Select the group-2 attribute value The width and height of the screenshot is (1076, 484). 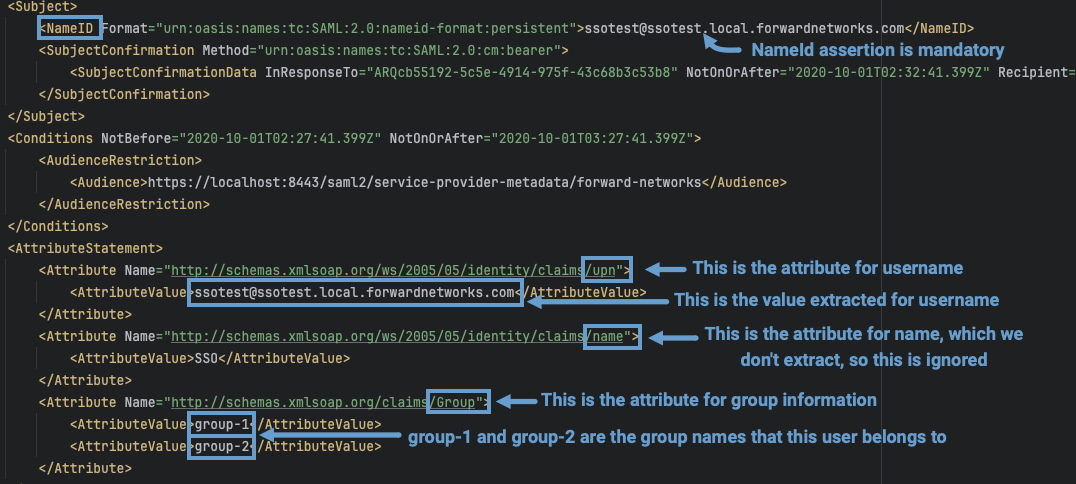222,446
